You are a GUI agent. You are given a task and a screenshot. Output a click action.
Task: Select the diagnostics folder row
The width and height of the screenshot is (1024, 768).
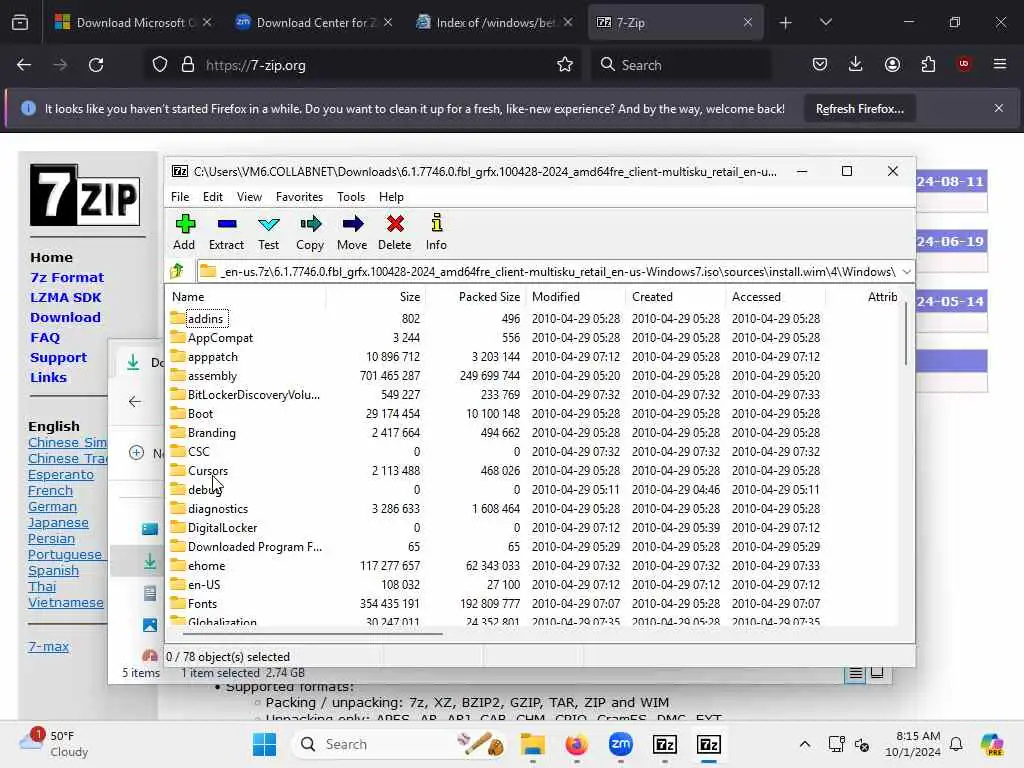[x=533, y=509]
